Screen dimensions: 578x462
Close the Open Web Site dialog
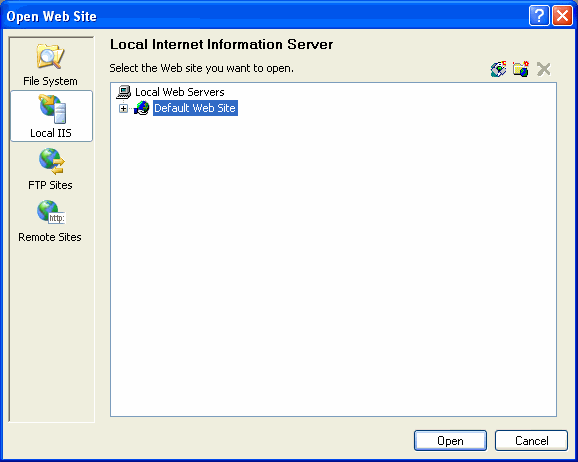pos(562,16)
